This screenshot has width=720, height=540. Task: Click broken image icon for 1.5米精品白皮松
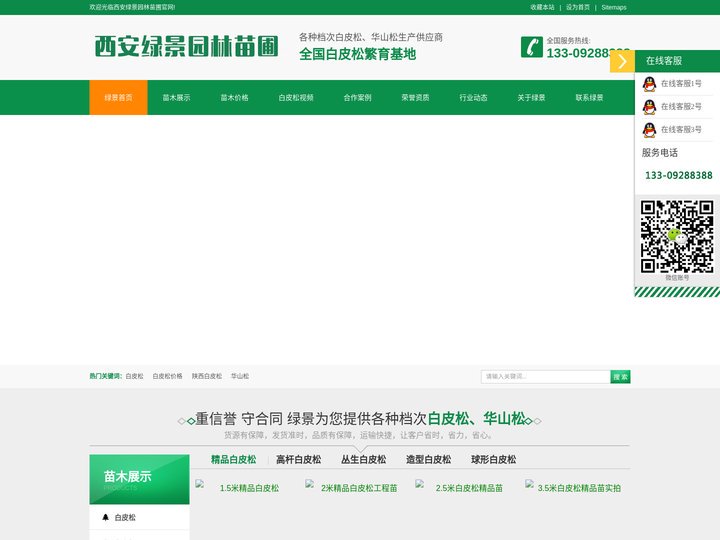(x=199, y=484)
